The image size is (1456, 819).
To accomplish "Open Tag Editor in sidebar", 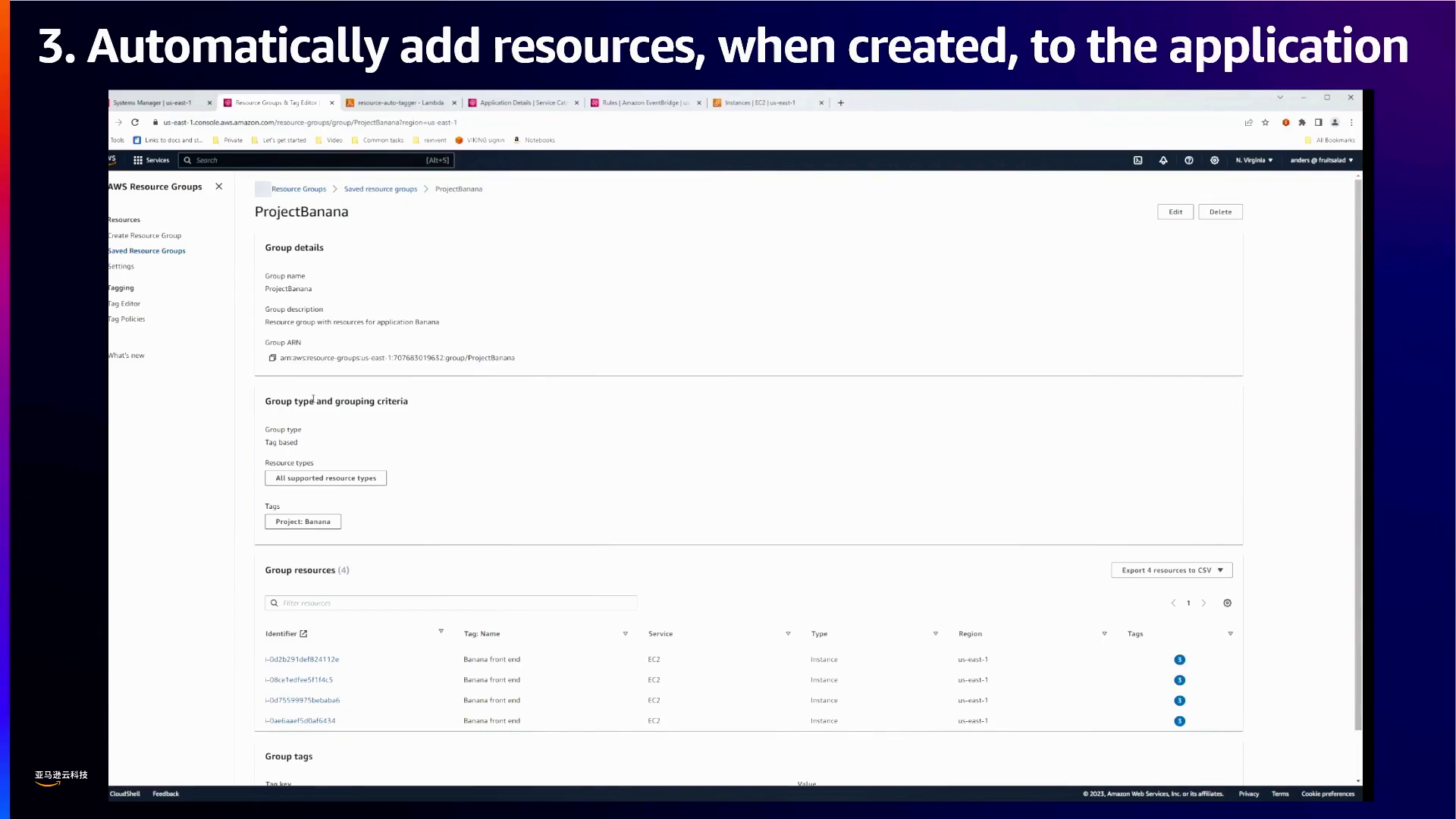I will (124, 304).
